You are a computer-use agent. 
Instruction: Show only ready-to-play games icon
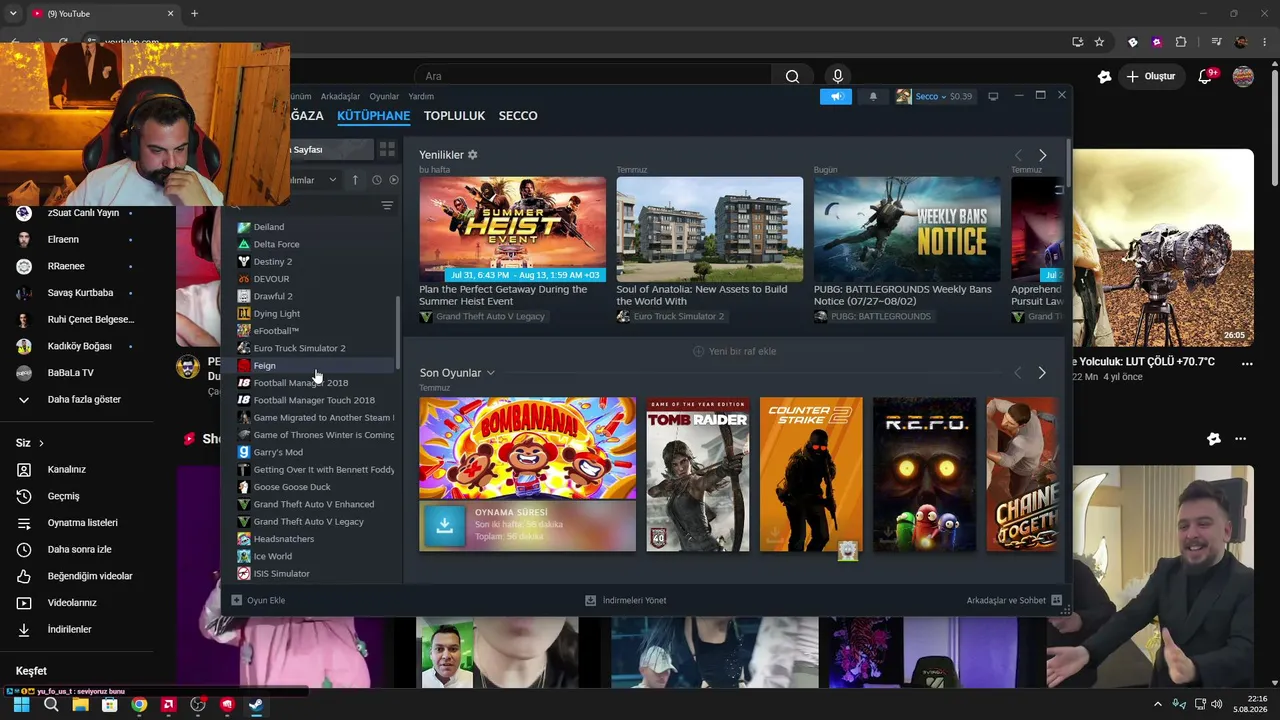coord(393,180)
